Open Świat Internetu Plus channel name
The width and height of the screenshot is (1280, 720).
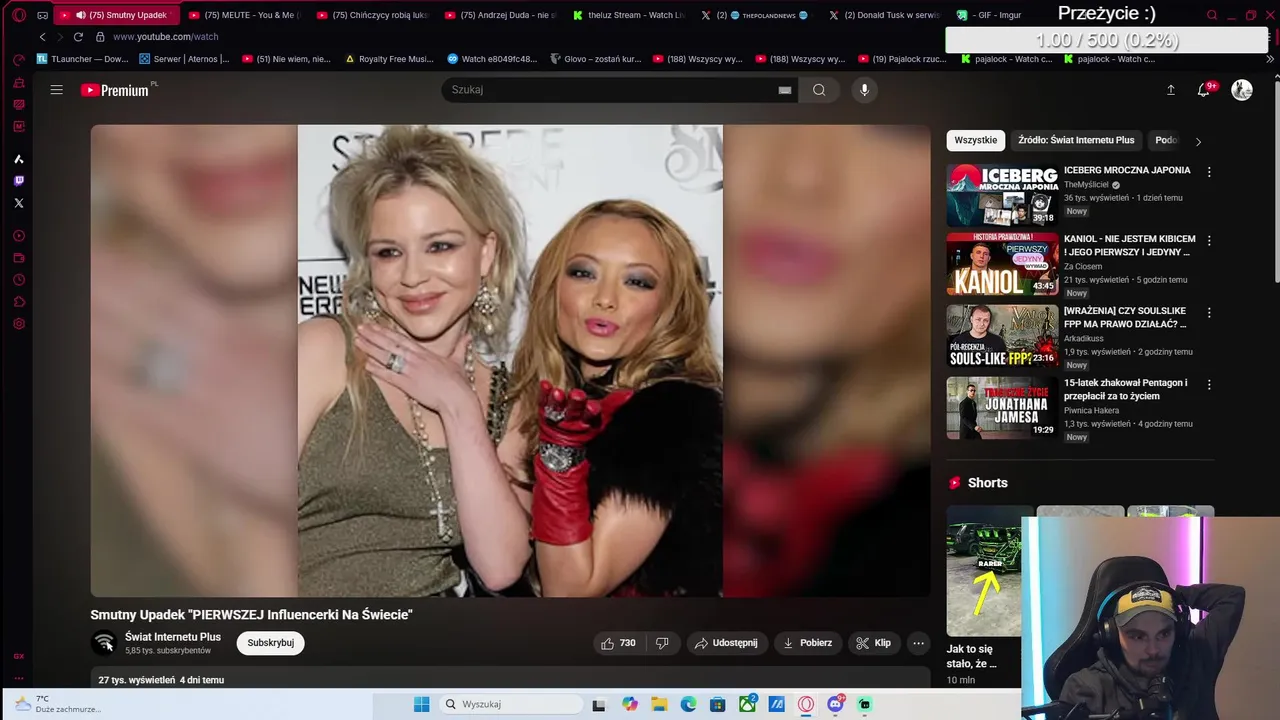(173, 637)
